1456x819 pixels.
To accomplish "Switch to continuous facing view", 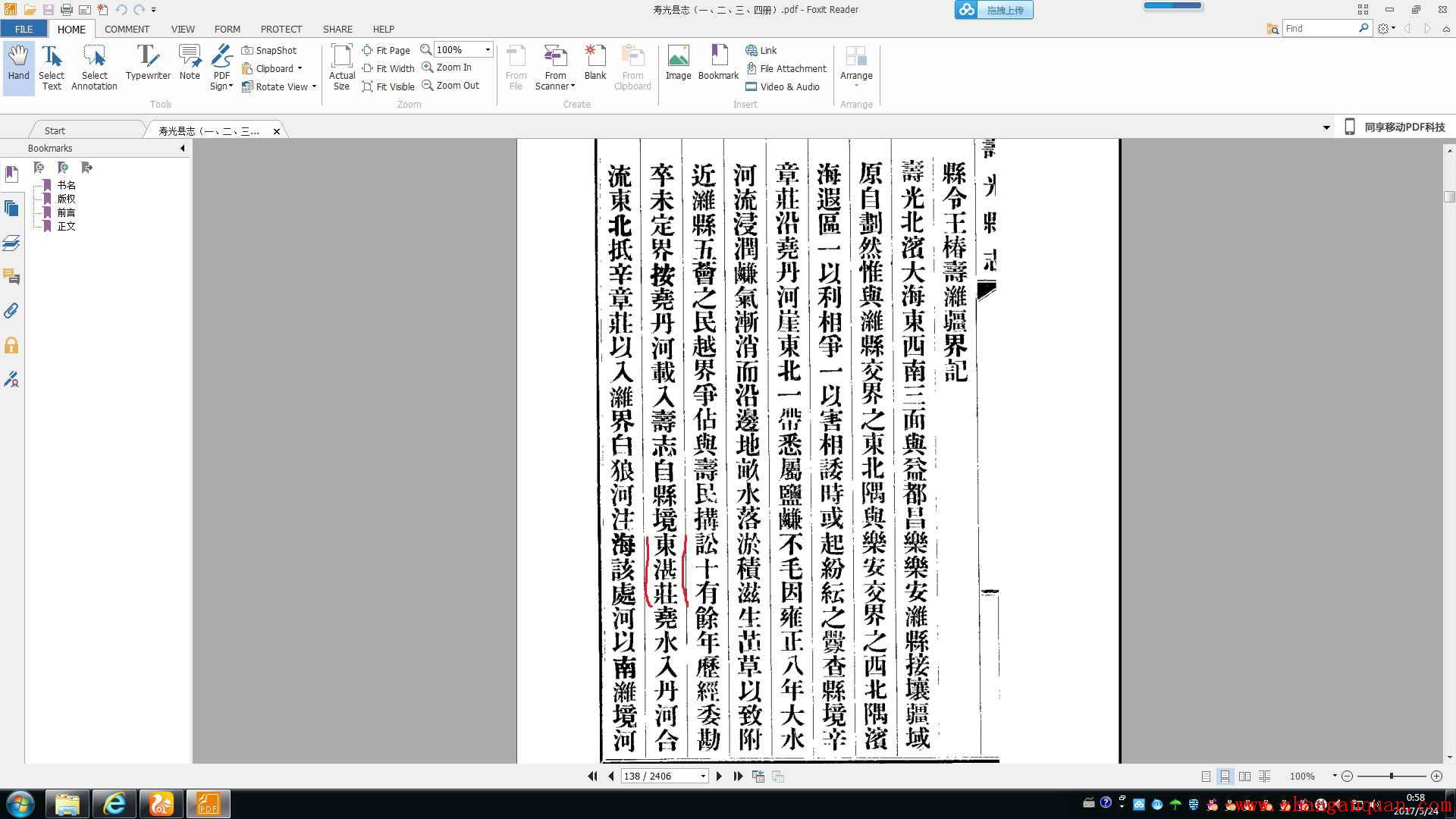I will [x=1264, y=776].
